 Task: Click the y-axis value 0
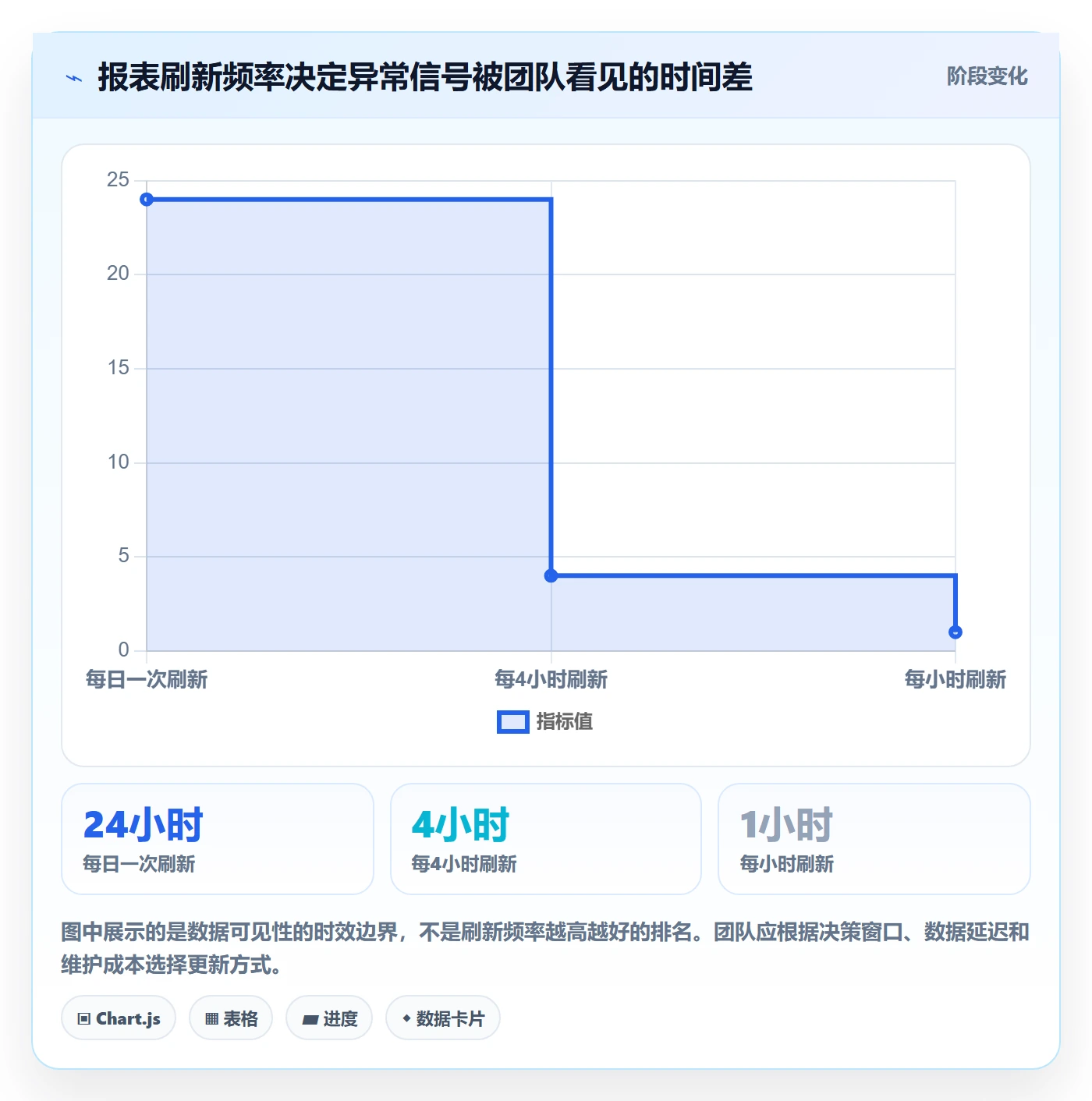coord(123,650)
